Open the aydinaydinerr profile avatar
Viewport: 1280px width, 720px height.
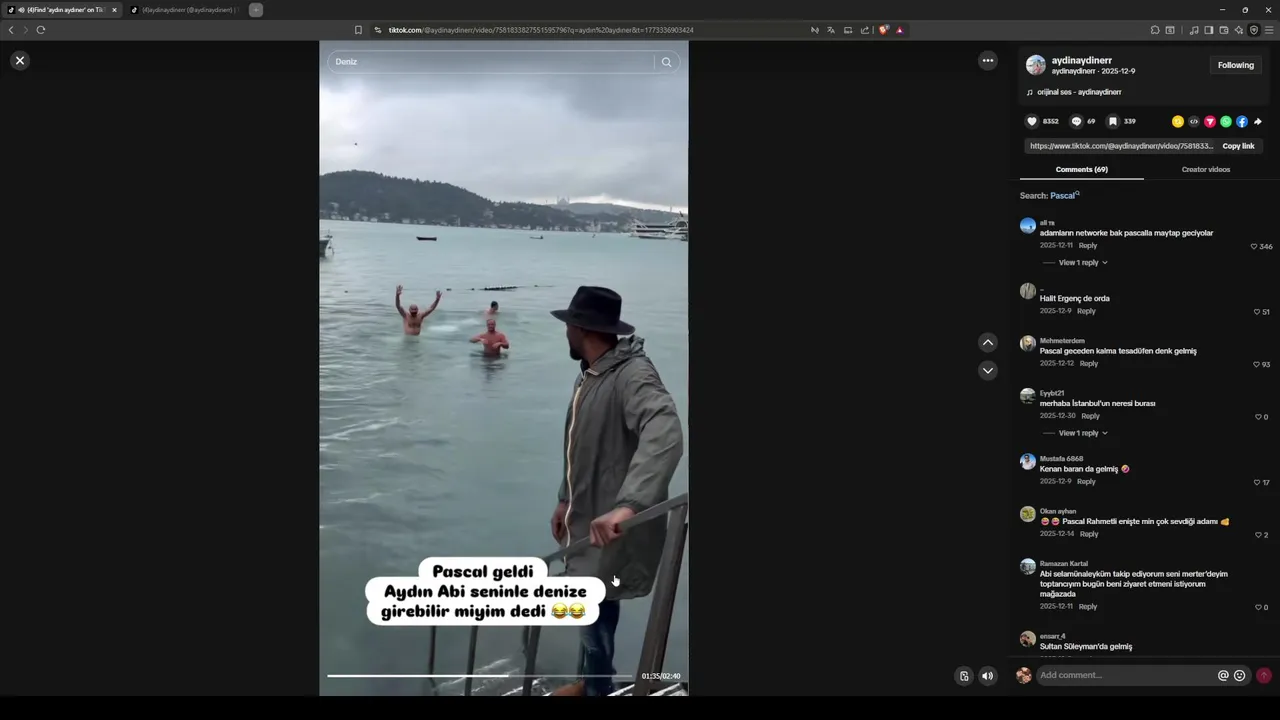pos(1036,65)
